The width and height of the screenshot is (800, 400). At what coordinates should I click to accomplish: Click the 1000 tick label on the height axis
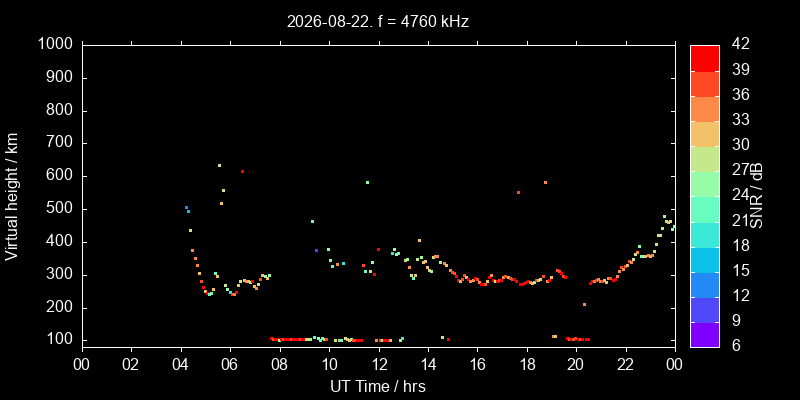[x=56, y=44]
